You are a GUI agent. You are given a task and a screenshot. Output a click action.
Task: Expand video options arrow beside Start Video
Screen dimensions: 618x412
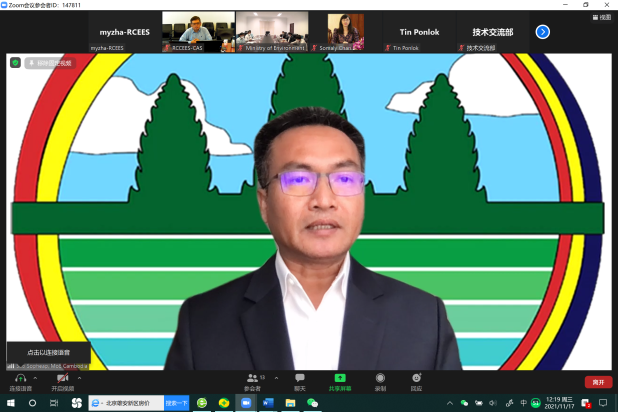pos(80,377)
